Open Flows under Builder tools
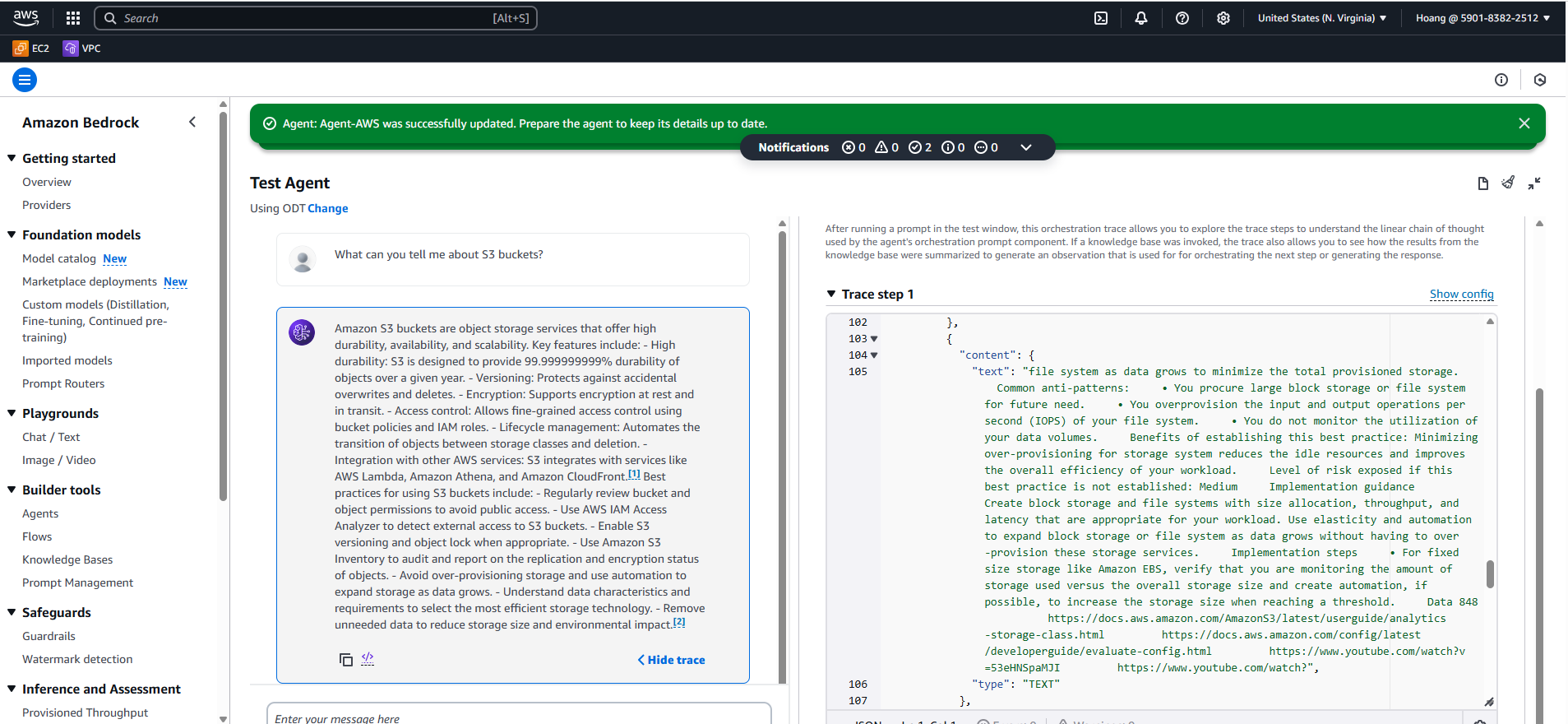This screenshot has width=1568, height=724. 37,536
